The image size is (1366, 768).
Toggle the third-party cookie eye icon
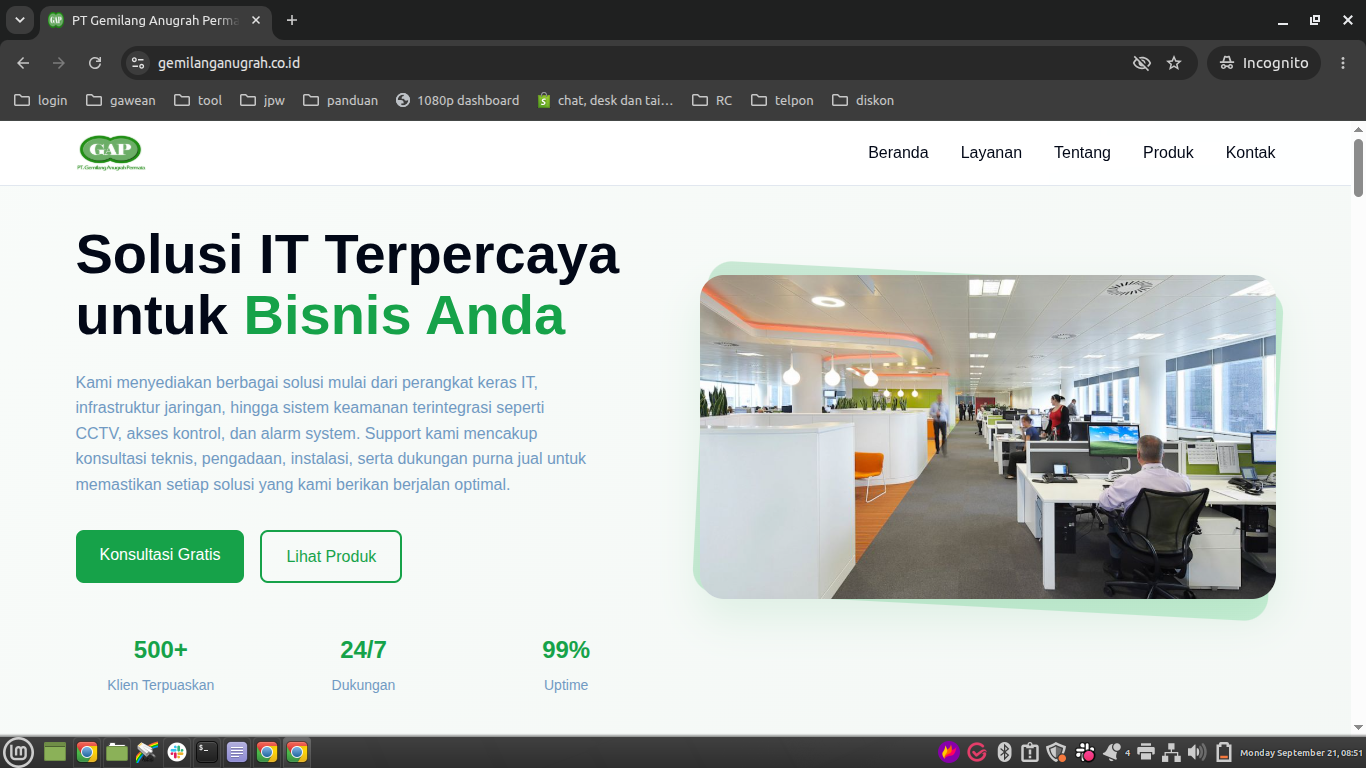point(1141,63)
